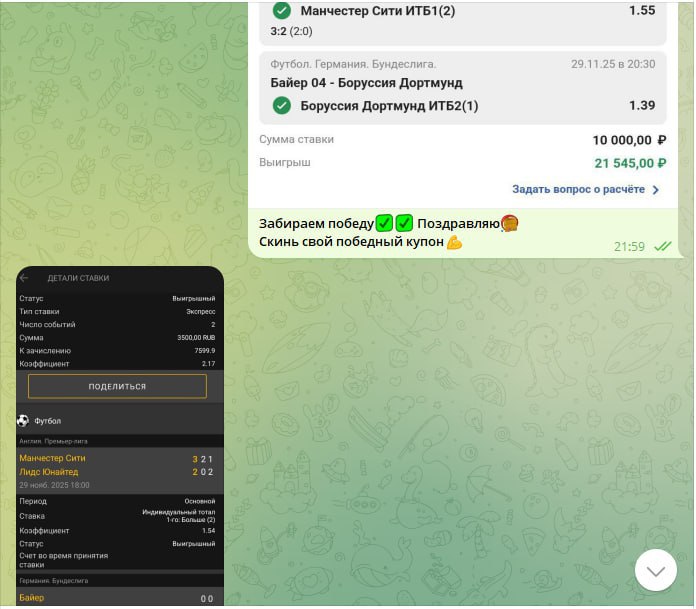Tap the back arrow beside Детали ставки
Screen dimensions: 696x609
24,278
